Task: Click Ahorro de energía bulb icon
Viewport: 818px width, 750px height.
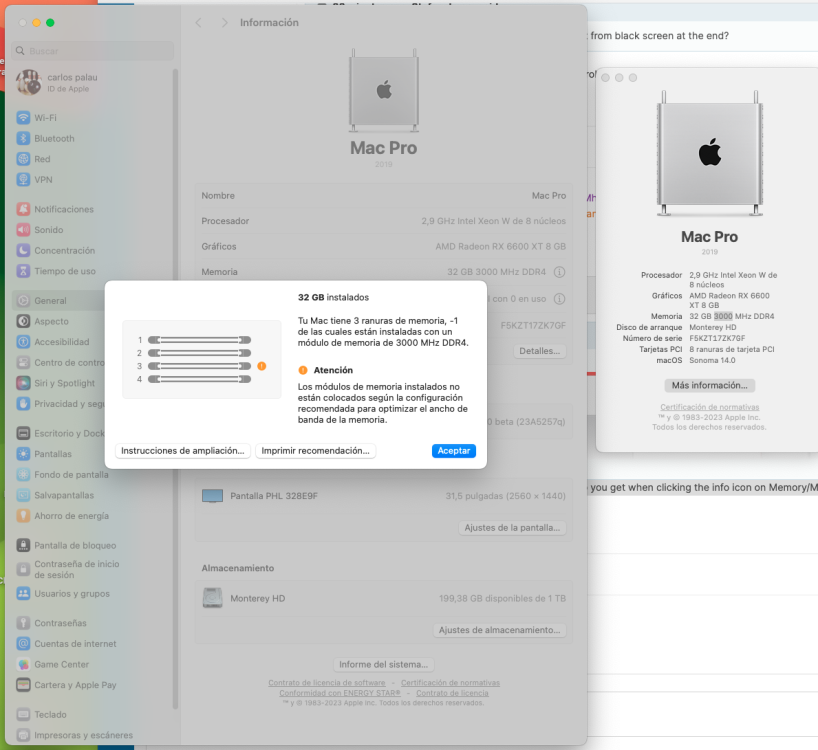Action: 23,516
